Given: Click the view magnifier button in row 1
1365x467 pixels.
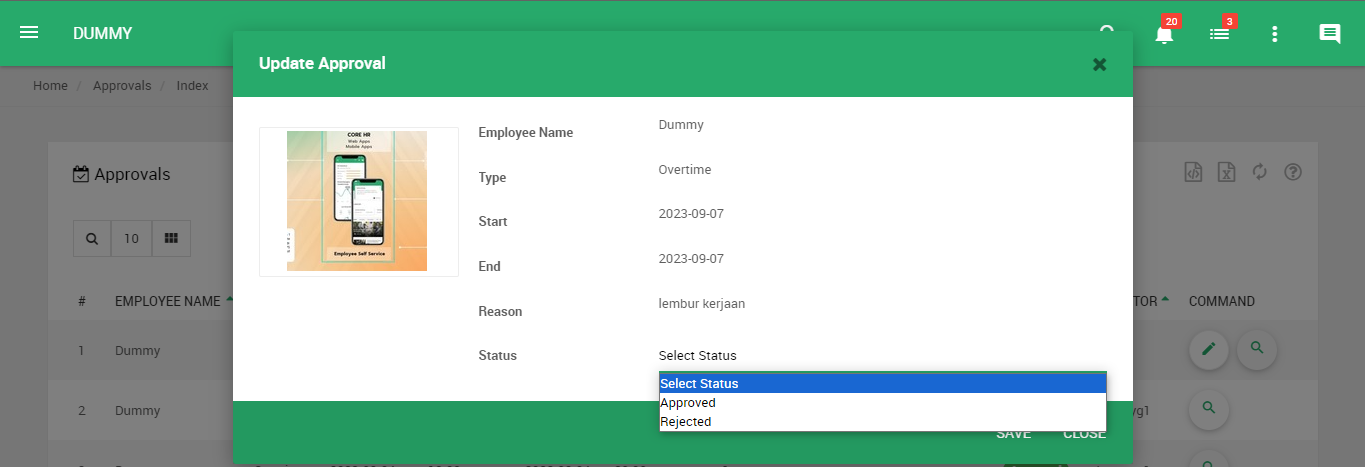Looking at the screenshot, I should [1257, 349].
